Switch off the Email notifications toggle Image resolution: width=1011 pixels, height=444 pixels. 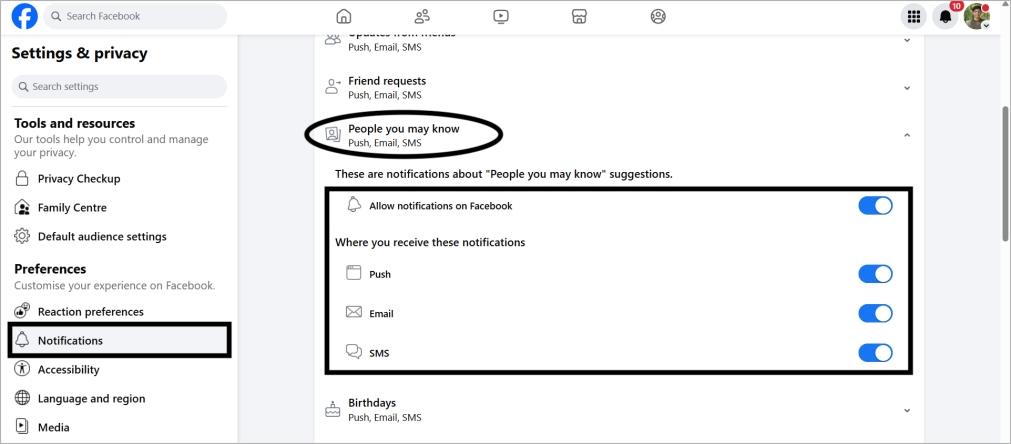875,313
